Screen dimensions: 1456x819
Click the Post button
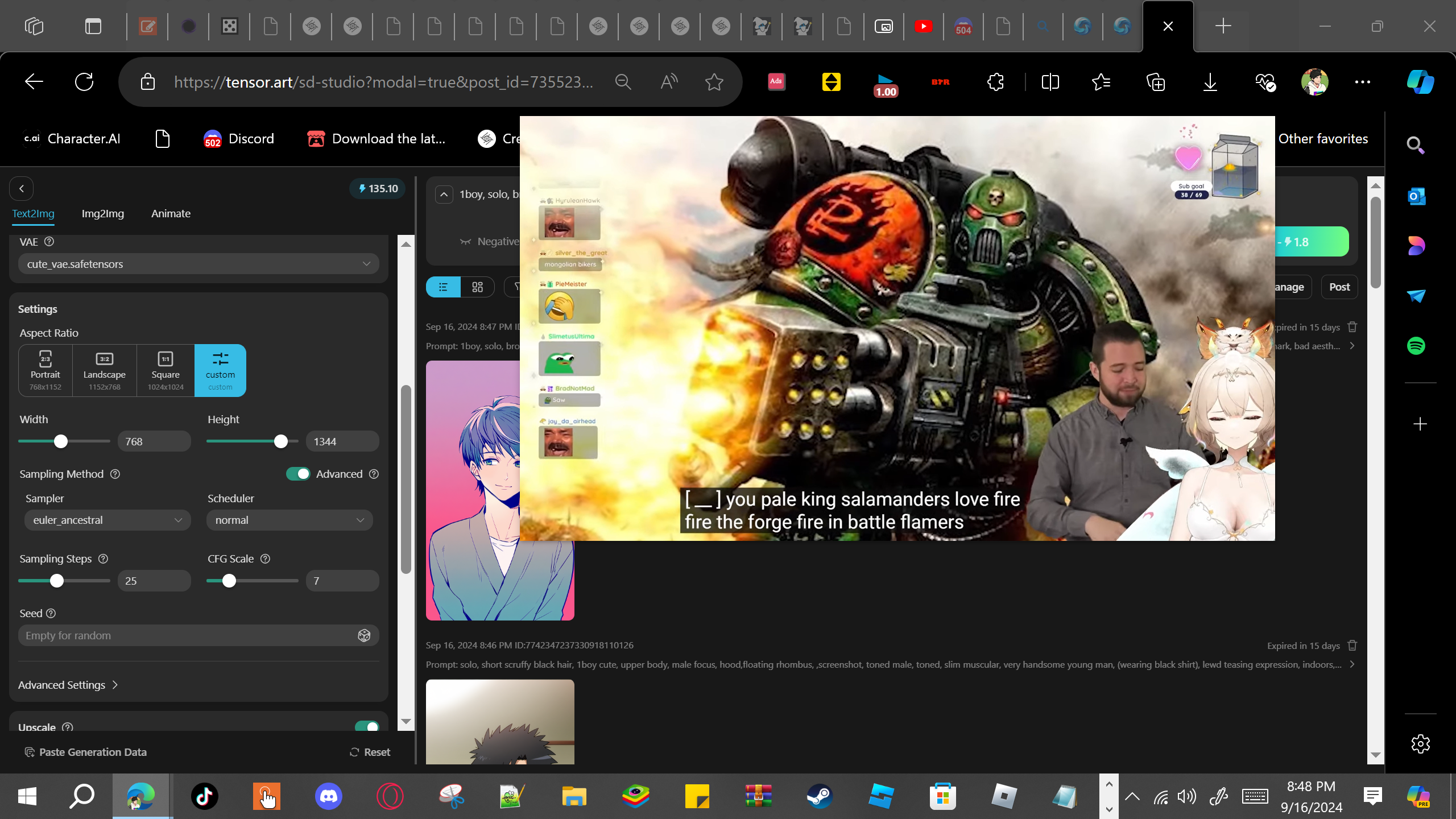(x=1339, y=287)
